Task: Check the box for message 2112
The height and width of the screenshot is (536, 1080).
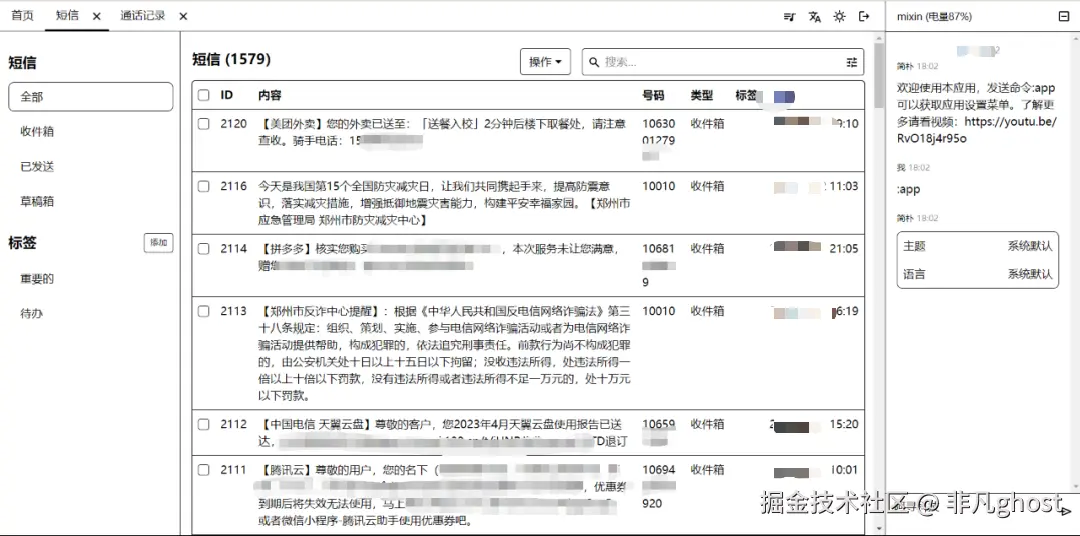Action: point(203,424)
